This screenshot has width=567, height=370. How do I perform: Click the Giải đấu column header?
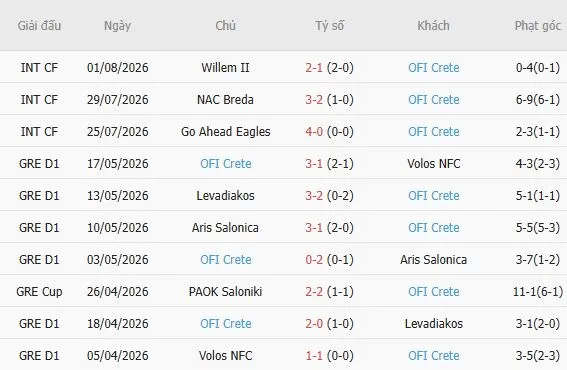pyautogui.click(x=39, y=26)
